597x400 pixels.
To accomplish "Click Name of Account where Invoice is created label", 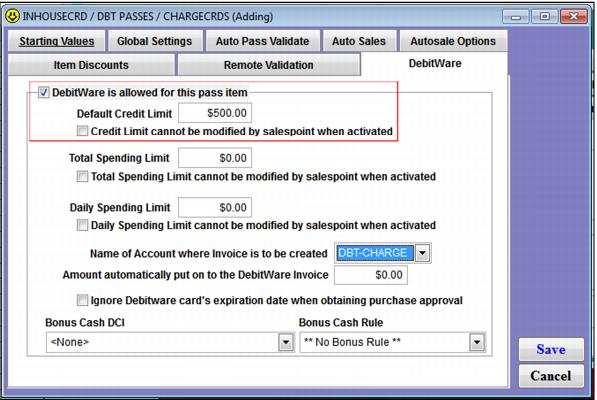I will click(208, 253).
